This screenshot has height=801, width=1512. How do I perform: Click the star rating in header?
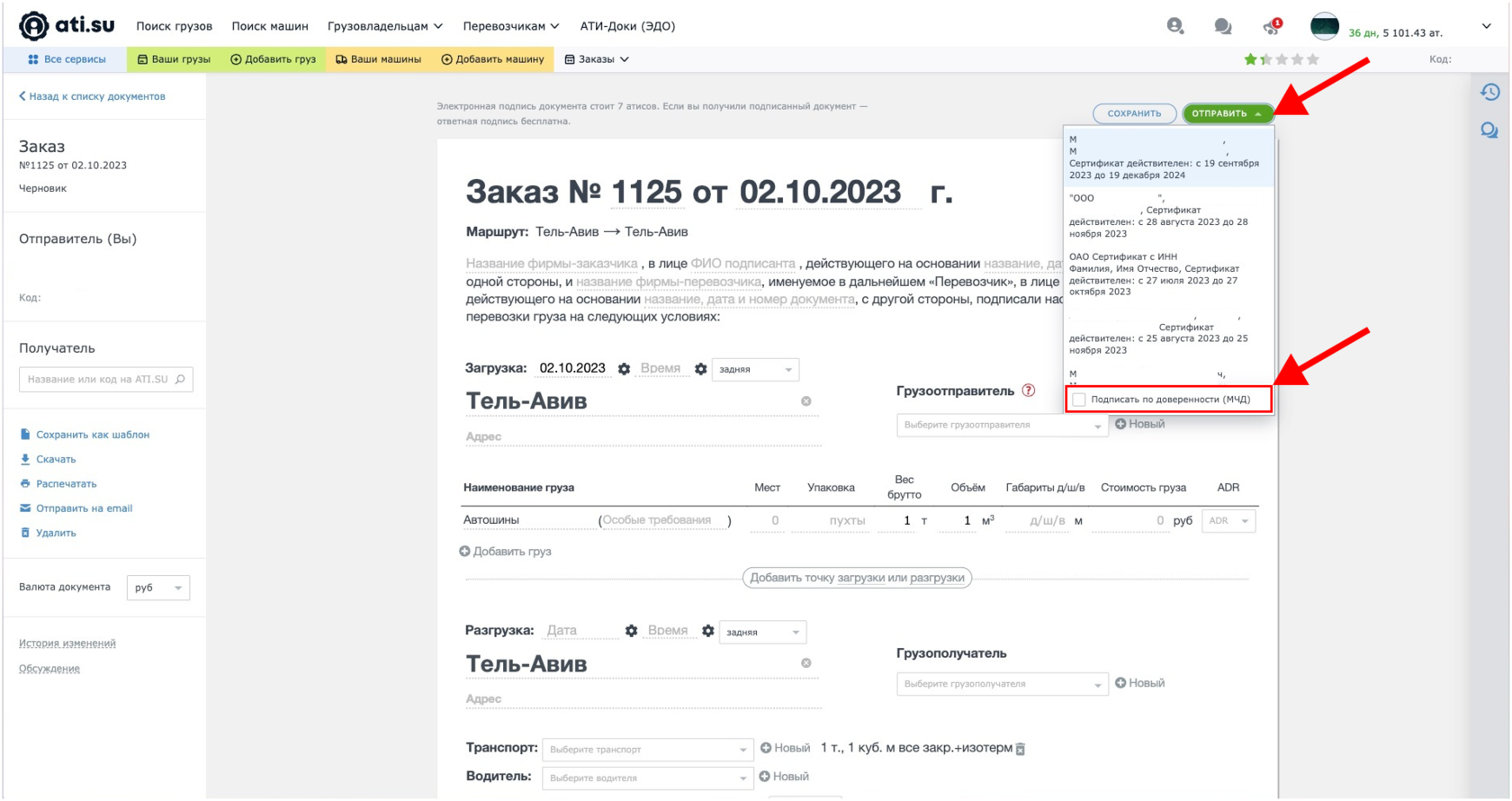[x=1282, y=59]
